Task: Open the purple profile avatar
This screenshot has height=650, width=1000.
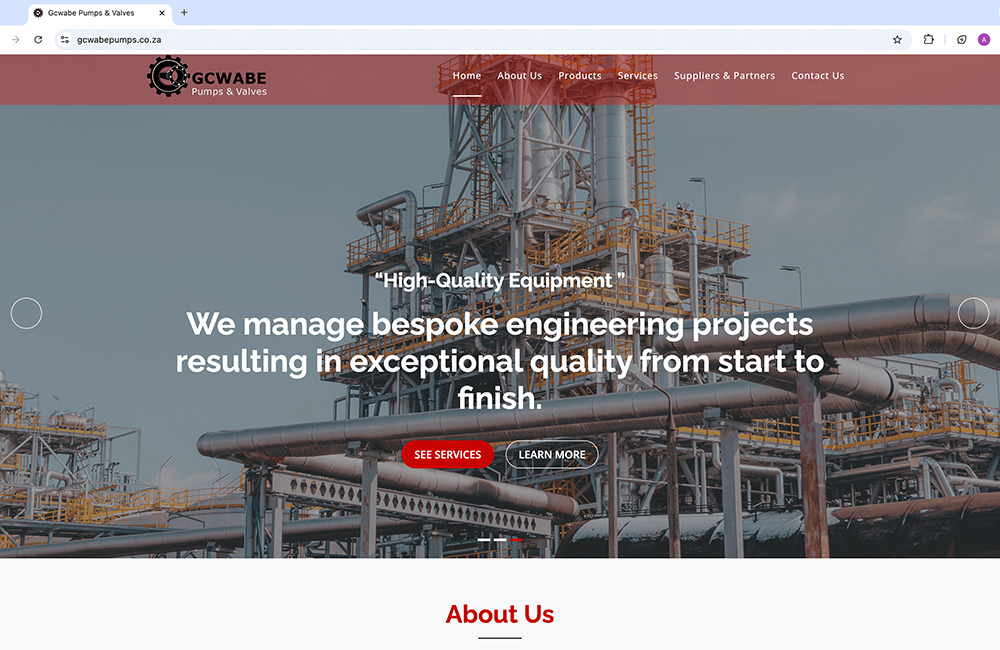Action: pos(984,40)
